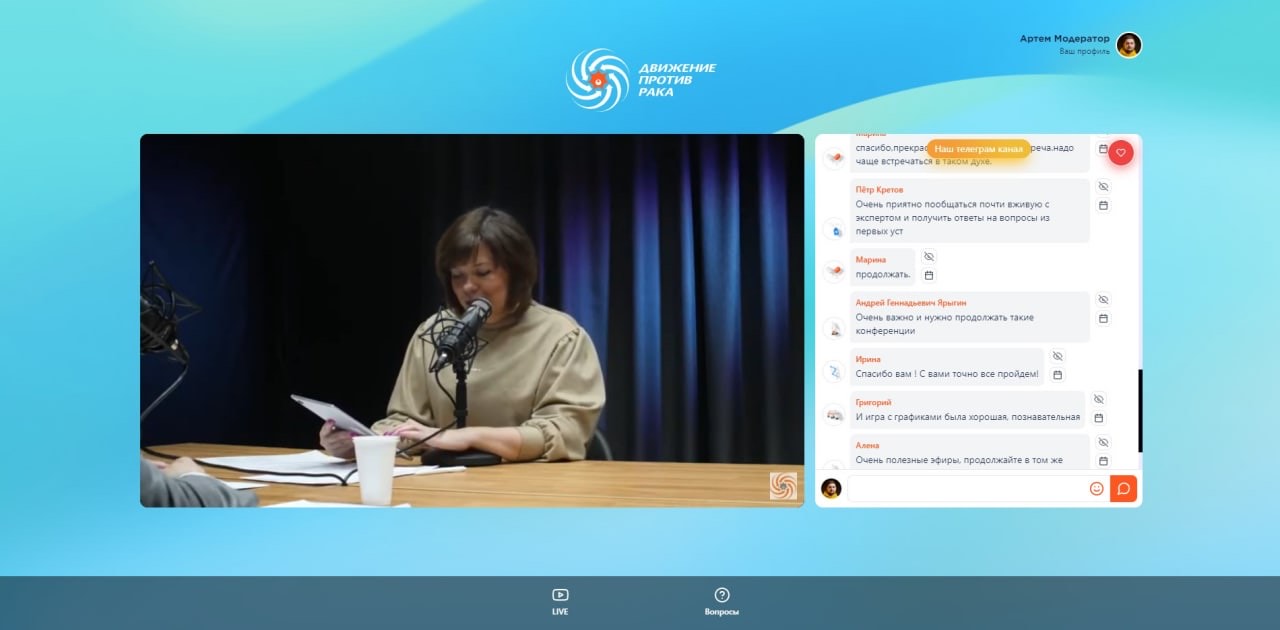1280x630 pixels.
Task: Focus the chat message input field
Action: (x=965, y=489)
